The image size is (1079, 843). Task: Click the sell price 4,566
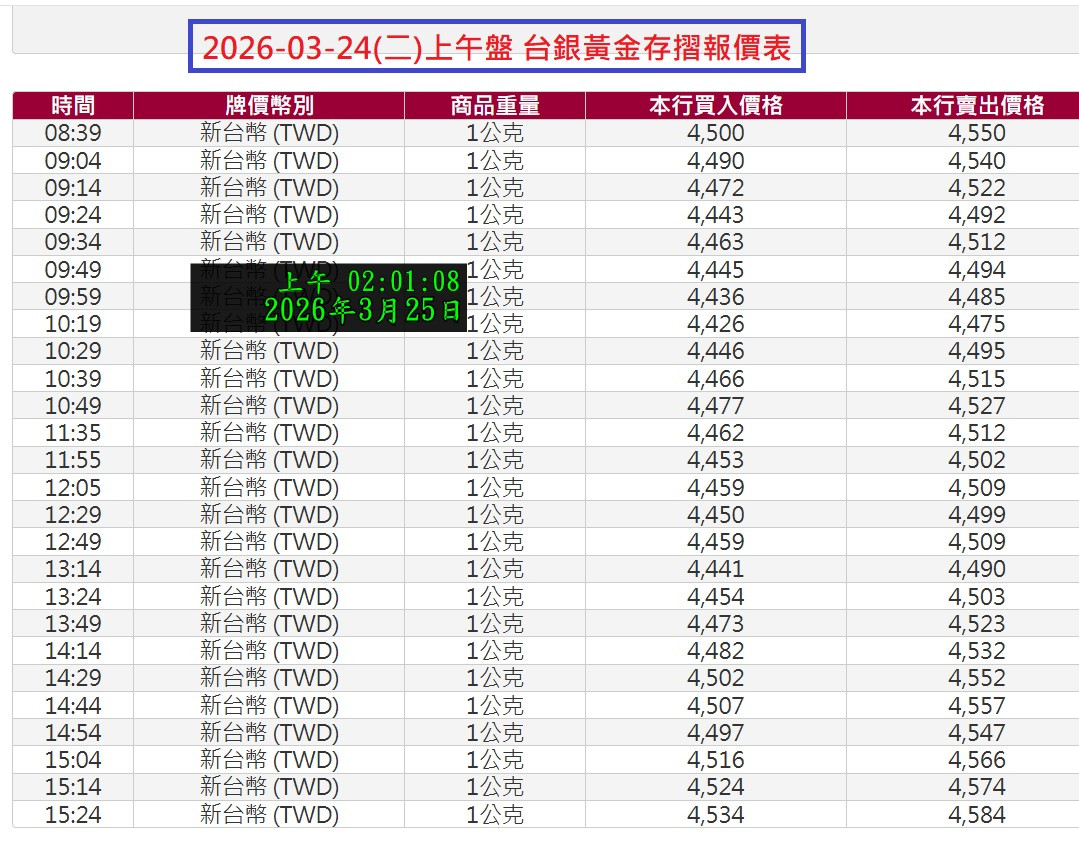click(x=976, y=760)
